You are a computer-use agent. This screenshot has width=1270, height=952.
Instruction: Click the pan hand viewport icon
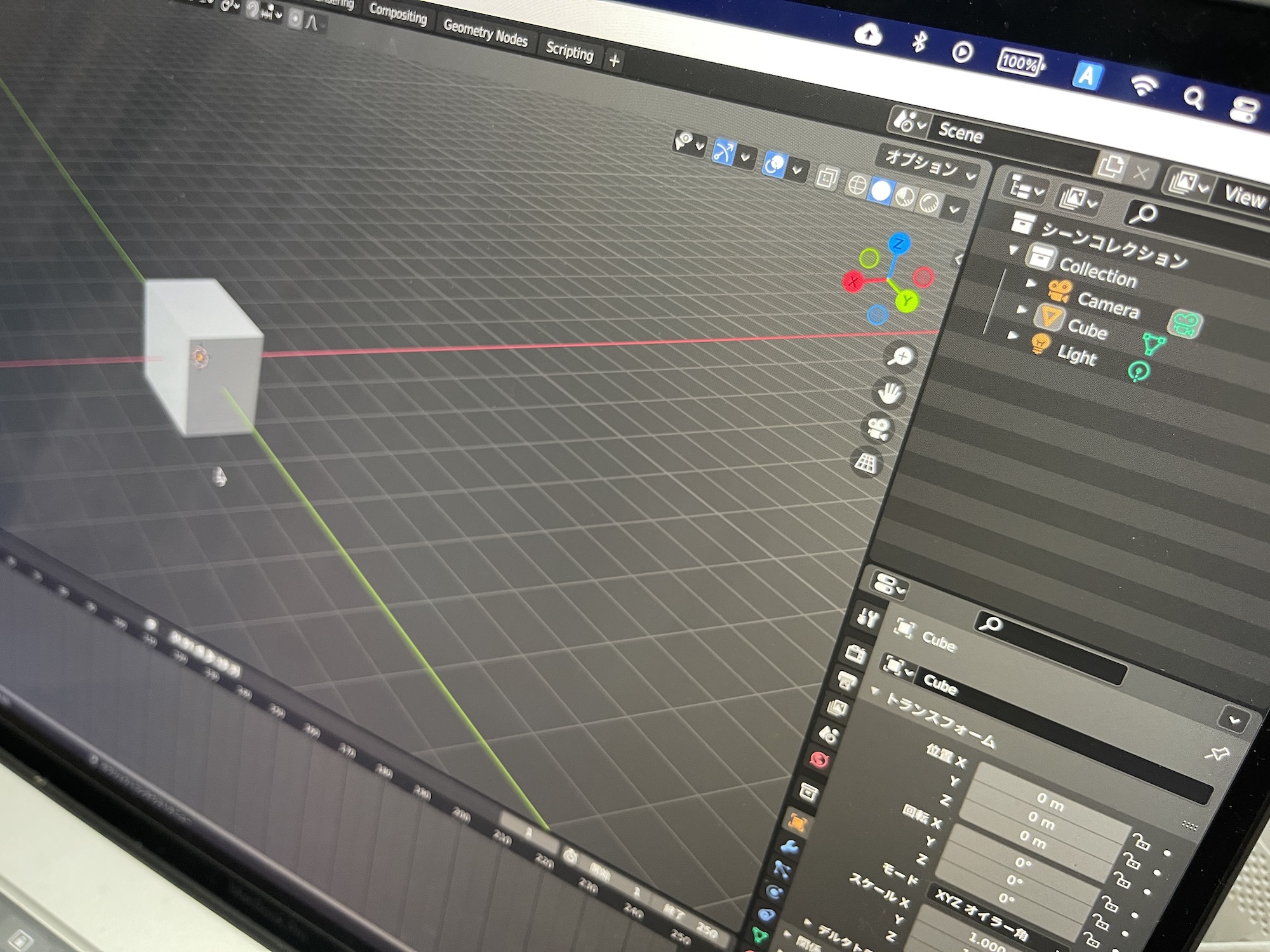click(890, 393)
